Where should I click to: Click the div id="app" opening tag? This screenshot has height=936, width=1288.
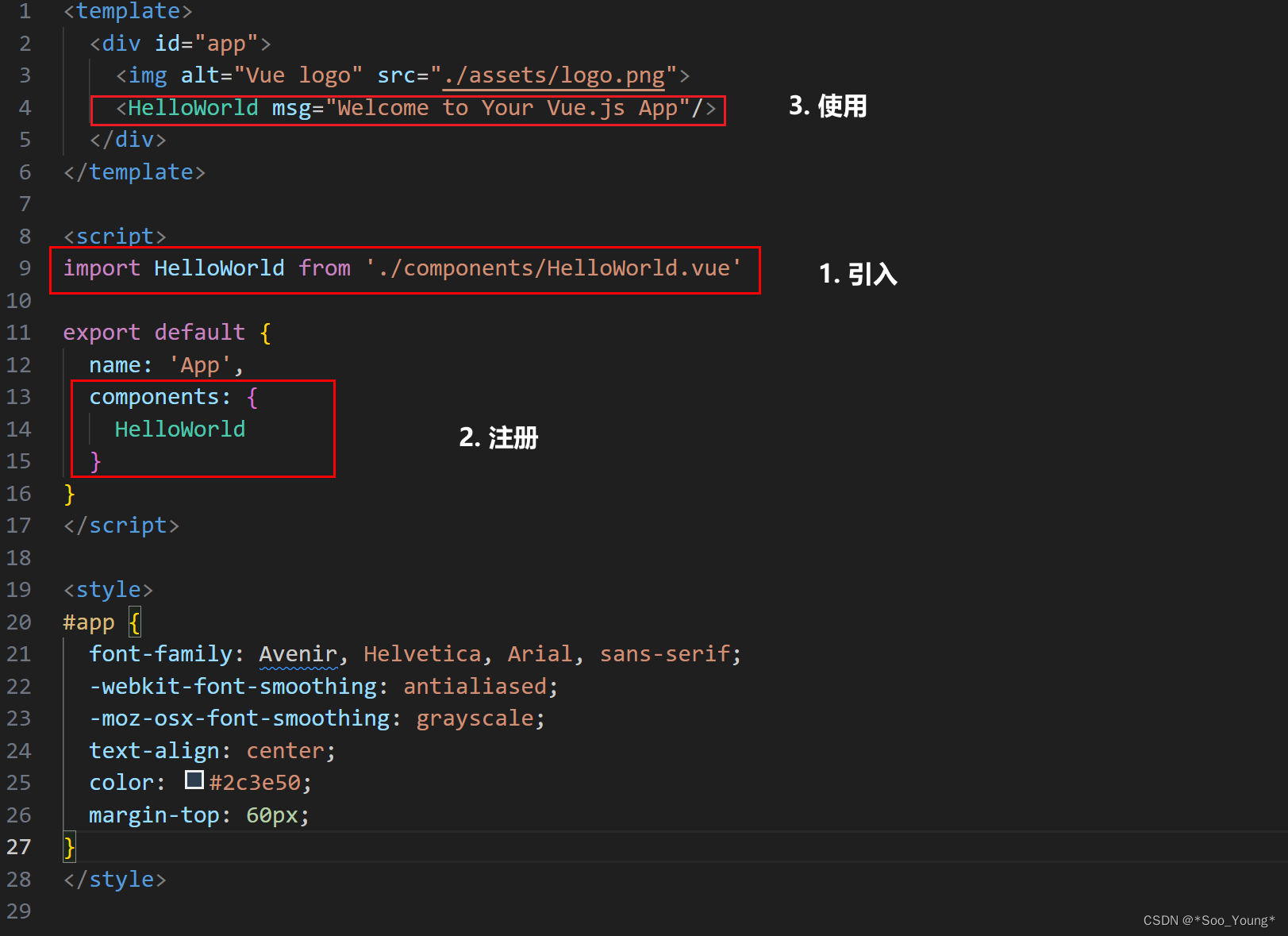coord(180,44)
